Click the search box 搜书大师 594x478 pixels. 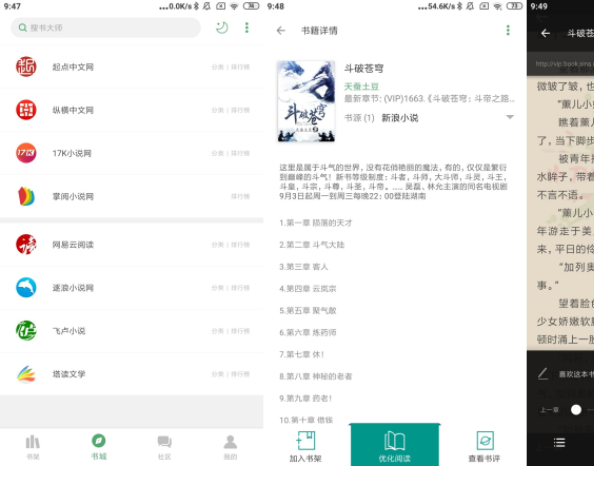[106, 28]
